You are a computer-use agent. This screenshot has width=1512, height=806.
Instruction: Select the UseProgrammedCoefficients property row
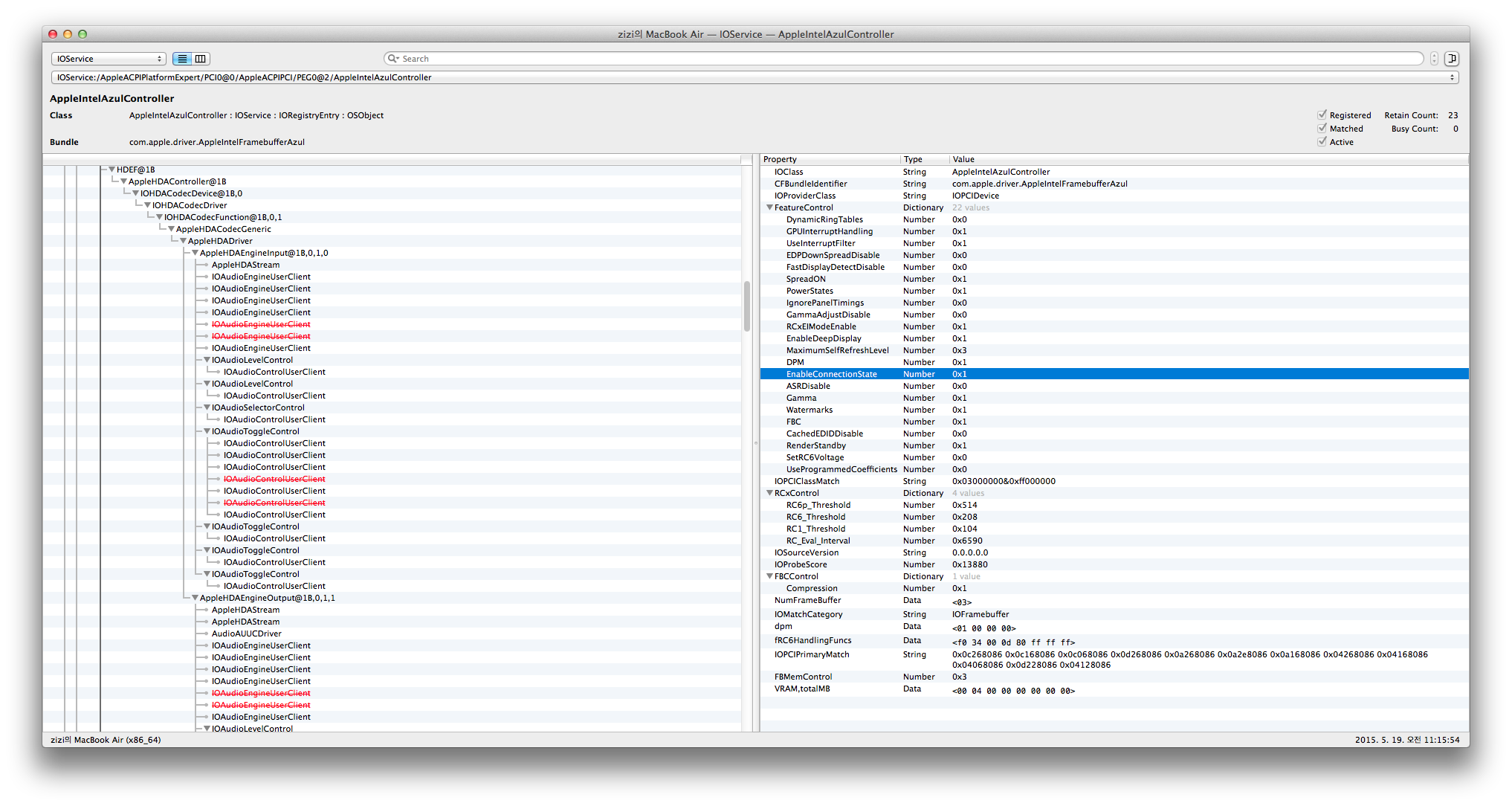click(1114, 469)
